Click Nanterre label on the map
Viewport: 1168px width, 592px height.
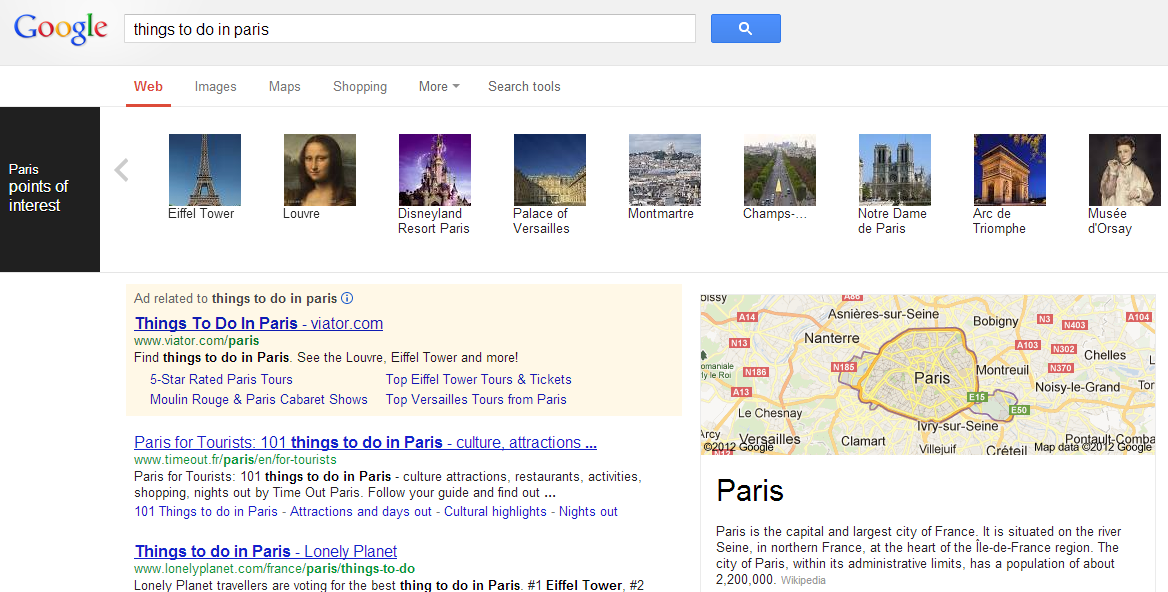[831, 338]
